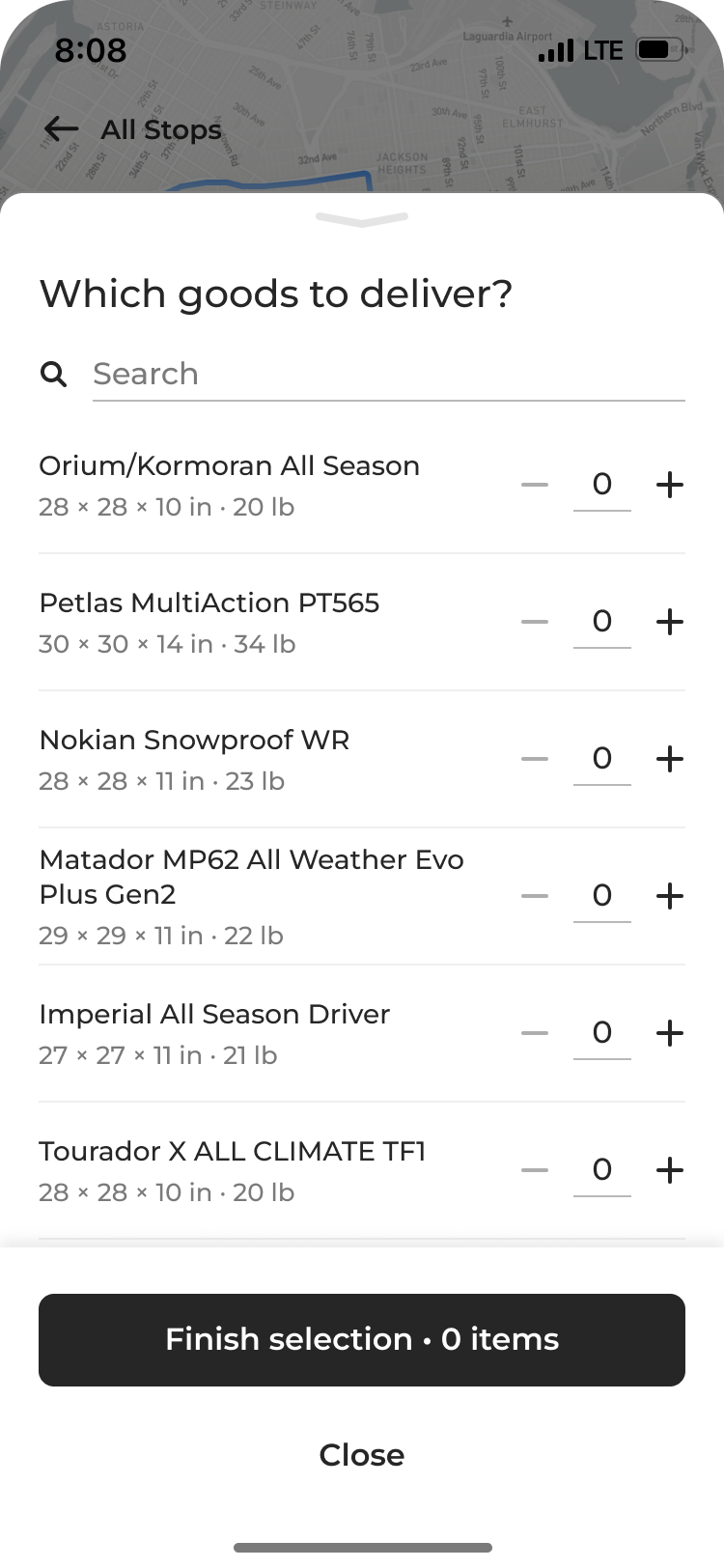Viewport: 724px width, 1568px height.
Task: Tap the Finish selection 0 items button
Action: pyautogui.click(x=362, y=1340)
